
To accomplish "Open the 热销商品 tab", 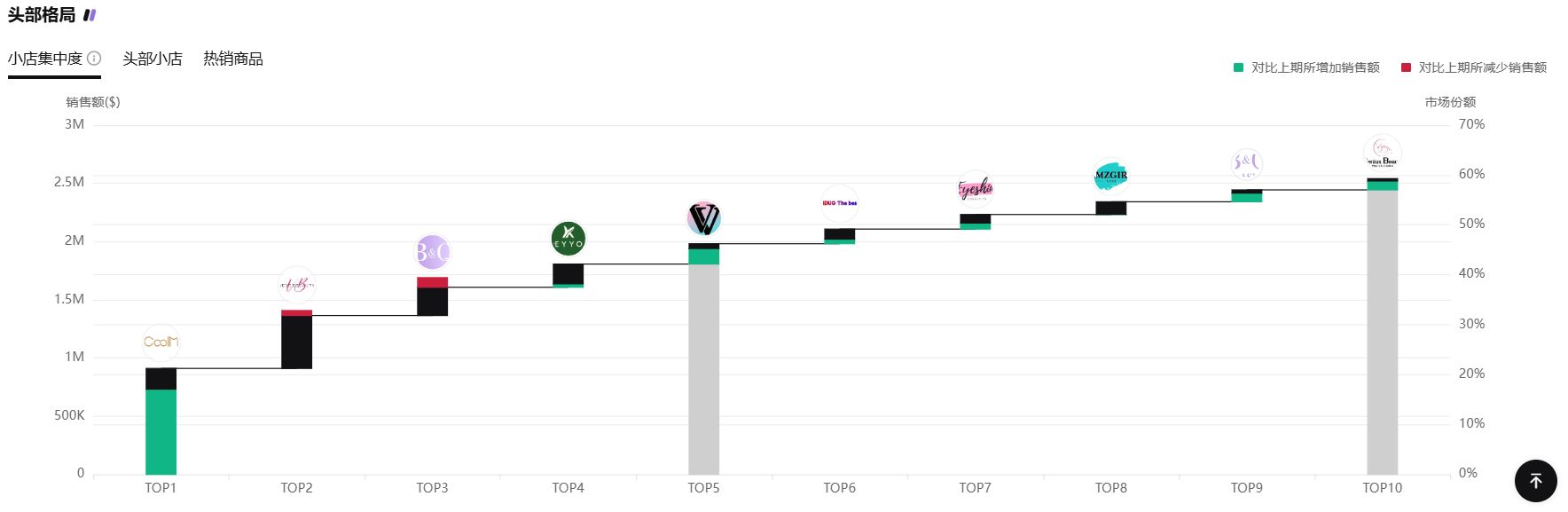I will (x=233, y=59).
